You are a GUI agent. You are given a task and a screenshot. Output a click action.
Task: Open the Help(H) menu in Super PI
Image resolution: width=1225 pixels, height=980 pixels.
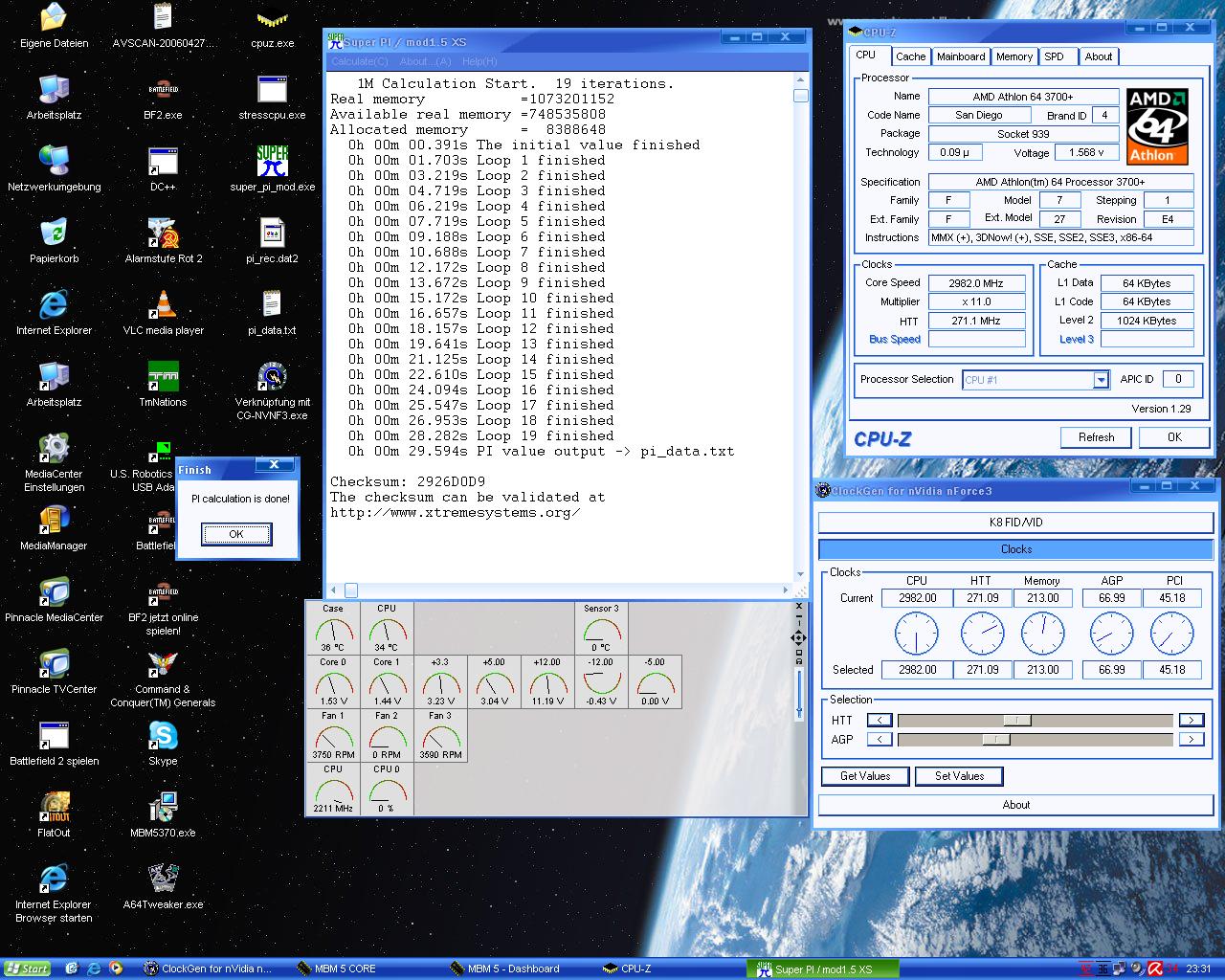point(479,61)
